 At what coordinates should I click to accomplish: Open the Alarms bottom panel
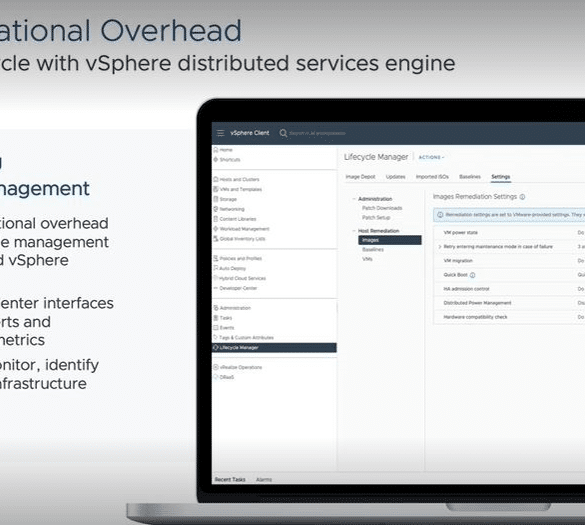point(264,479)
